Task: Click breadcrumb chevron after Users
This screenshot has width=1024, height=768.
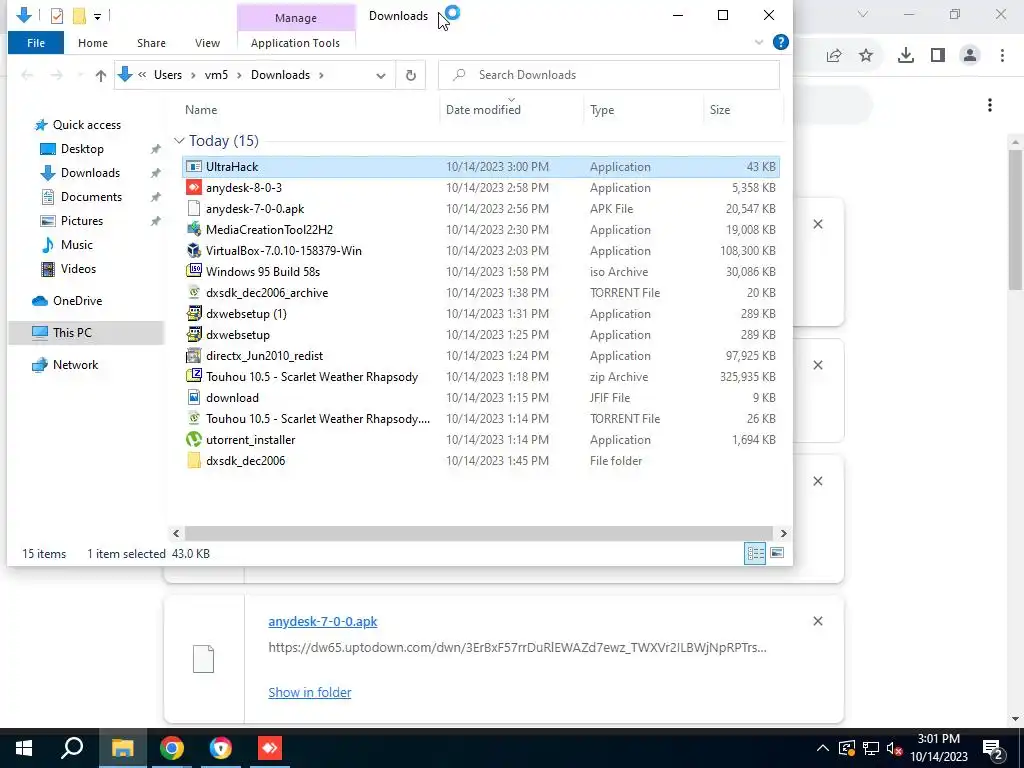Action: [193, 75]
